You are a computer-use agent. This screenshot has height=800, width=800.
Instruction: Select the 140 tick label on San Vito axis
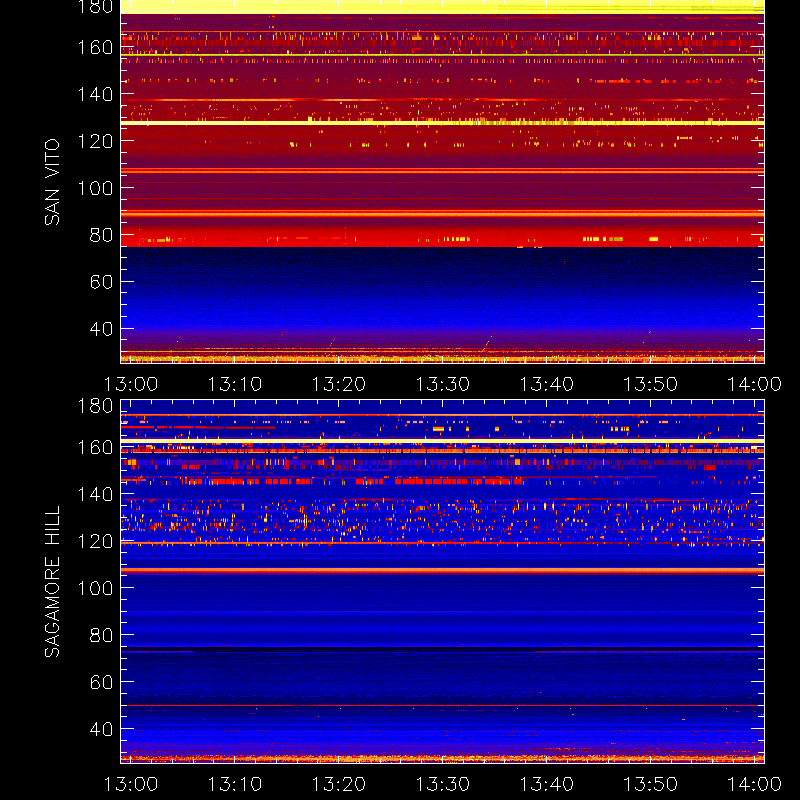pos(95,94)
